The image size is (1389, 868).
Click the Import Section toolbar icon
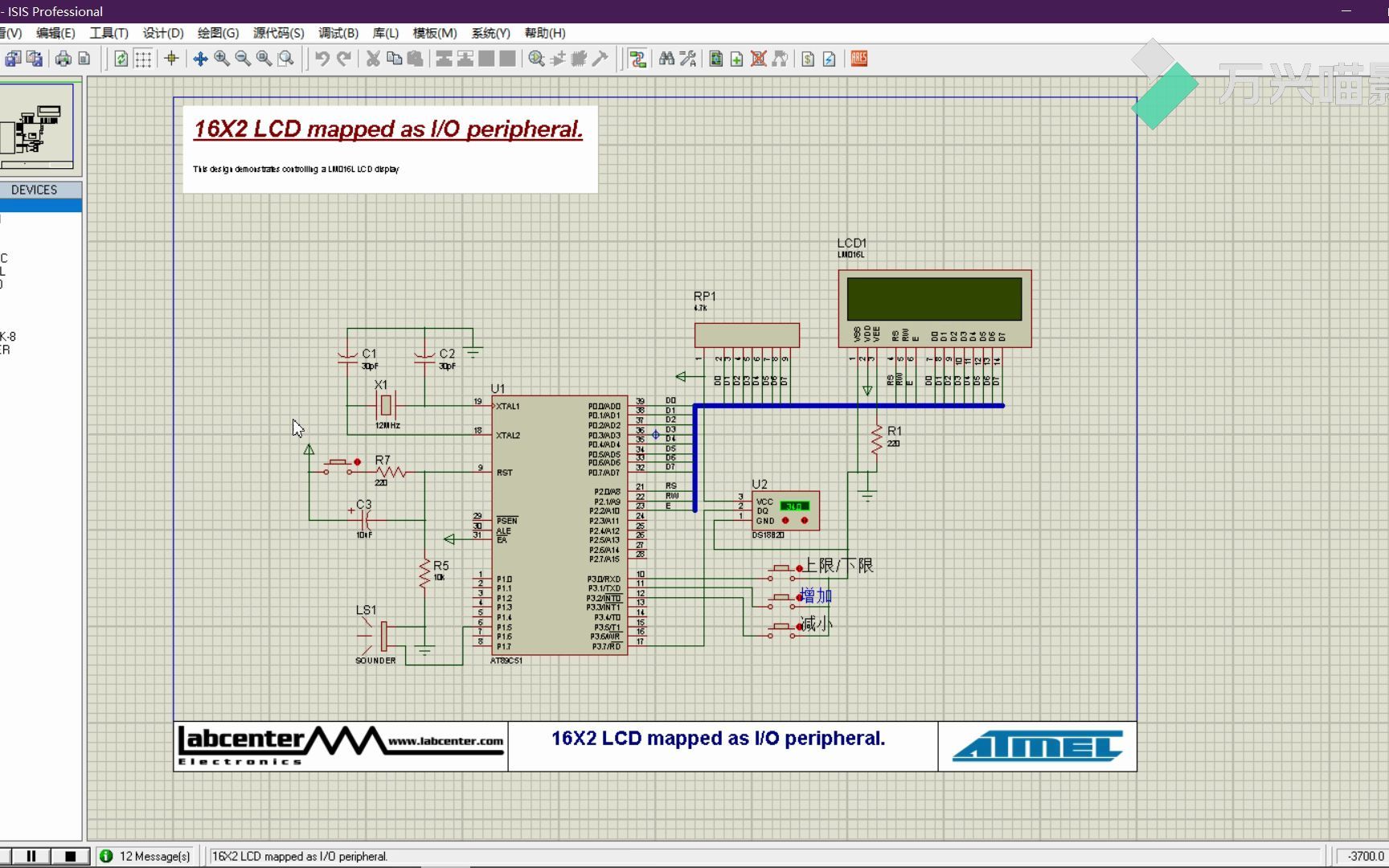click(13, 59)
